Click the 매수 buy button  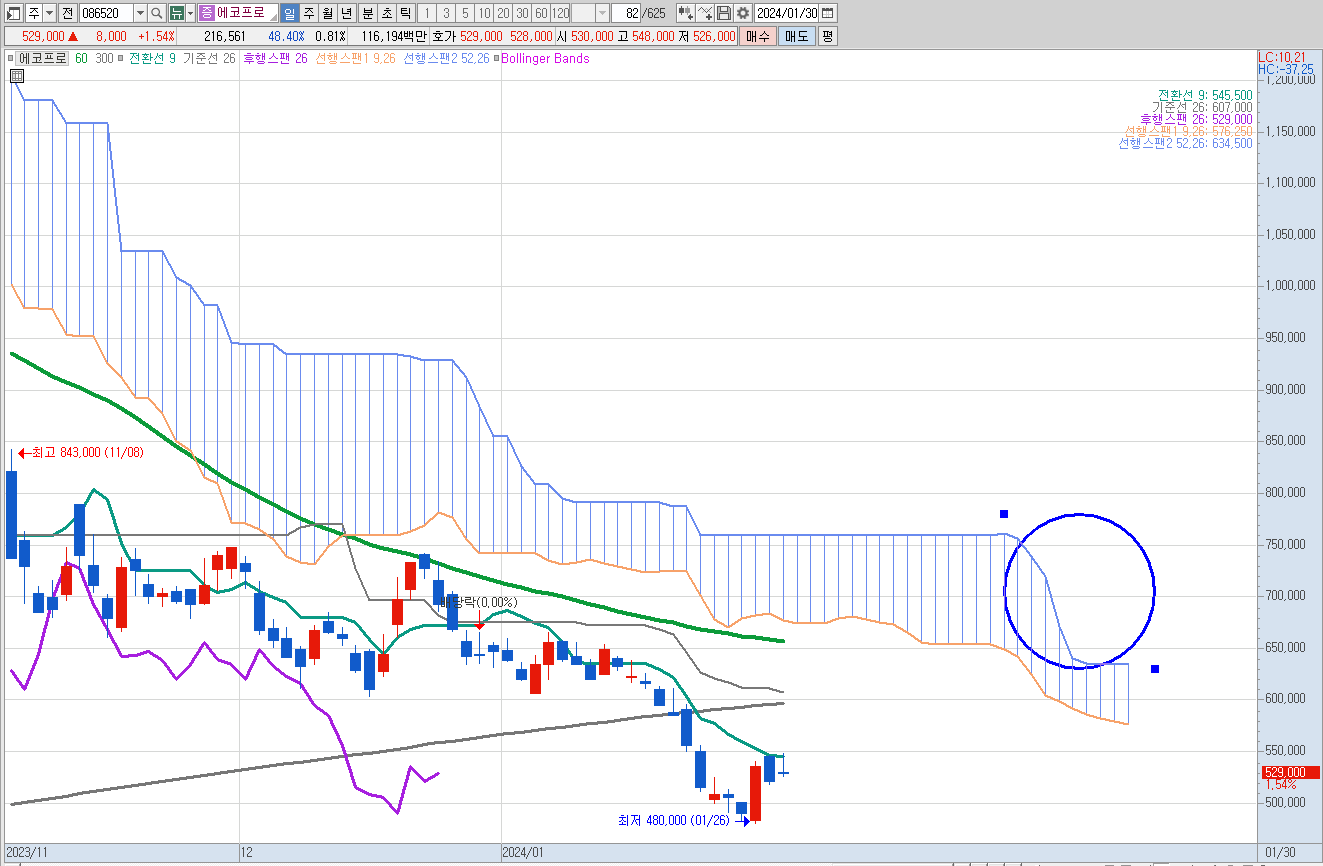click(x=758, y=35)
